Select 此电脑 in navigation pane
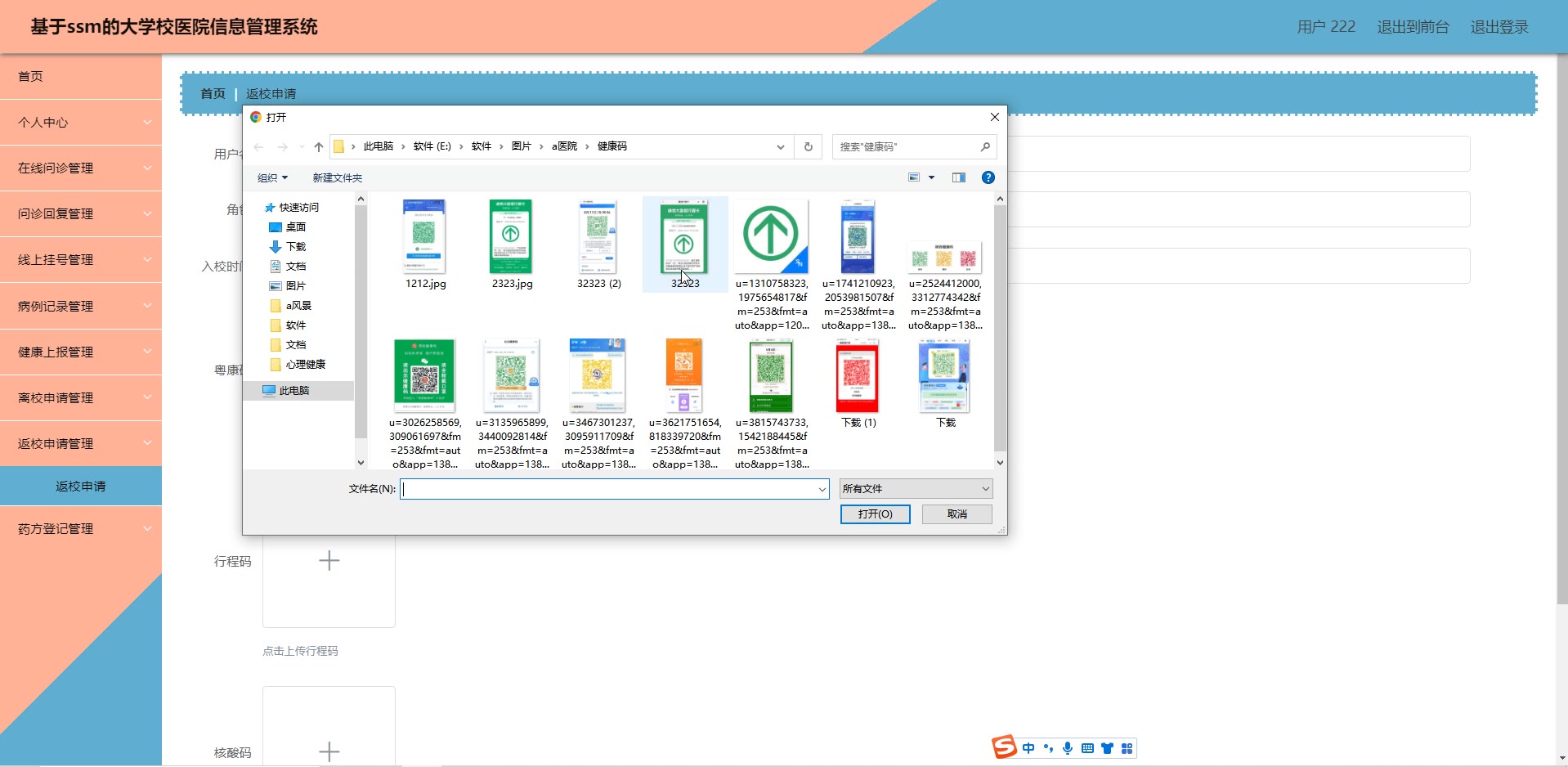This screenshot has width=1568, height=767. click(293, 391)
